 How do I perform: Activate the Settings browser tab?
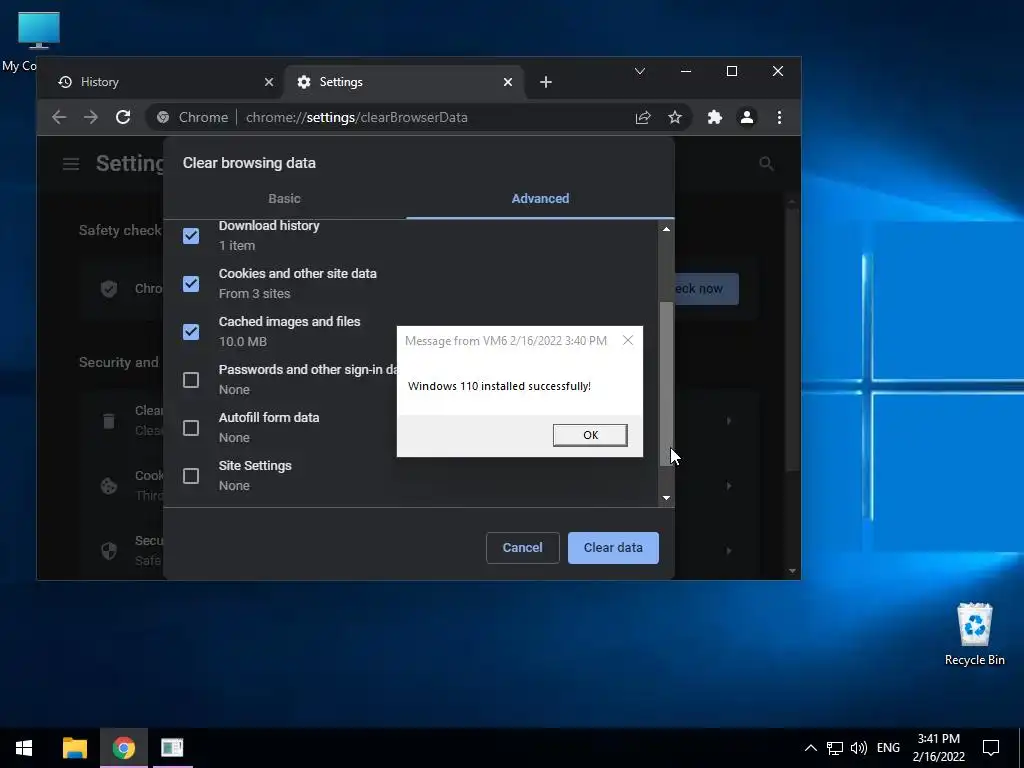coord(404,82)
